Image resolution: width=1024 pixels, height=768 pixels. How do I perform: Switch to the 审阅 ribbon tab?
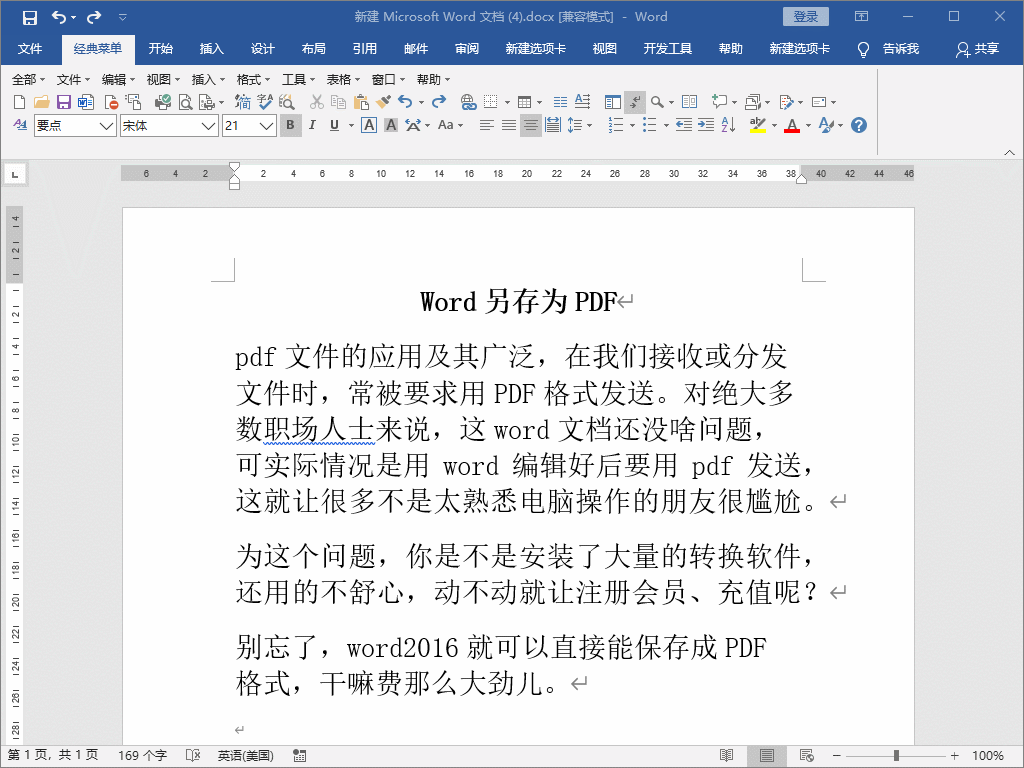pos(467,49)
